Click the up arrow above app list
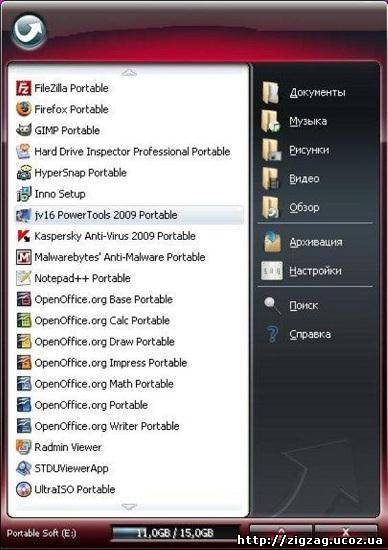 pyautogui.click(x=129, y=72)
